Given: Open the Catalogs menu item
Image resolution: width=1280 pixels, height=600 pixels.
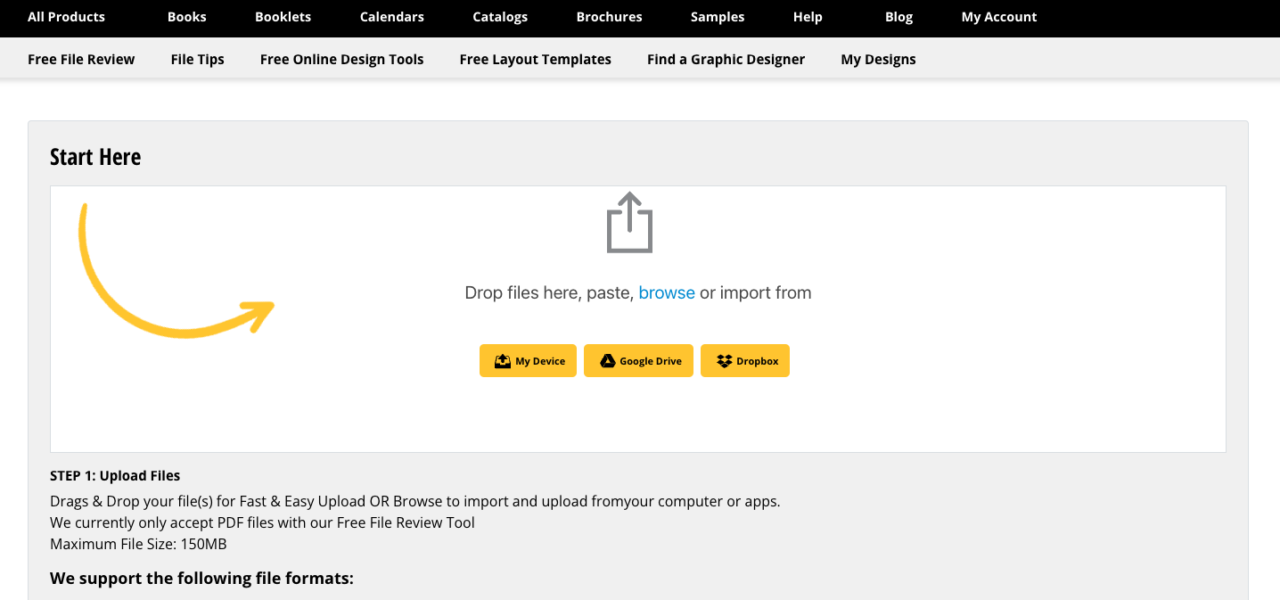Looking at the screenshot, I should click(500, 17).
